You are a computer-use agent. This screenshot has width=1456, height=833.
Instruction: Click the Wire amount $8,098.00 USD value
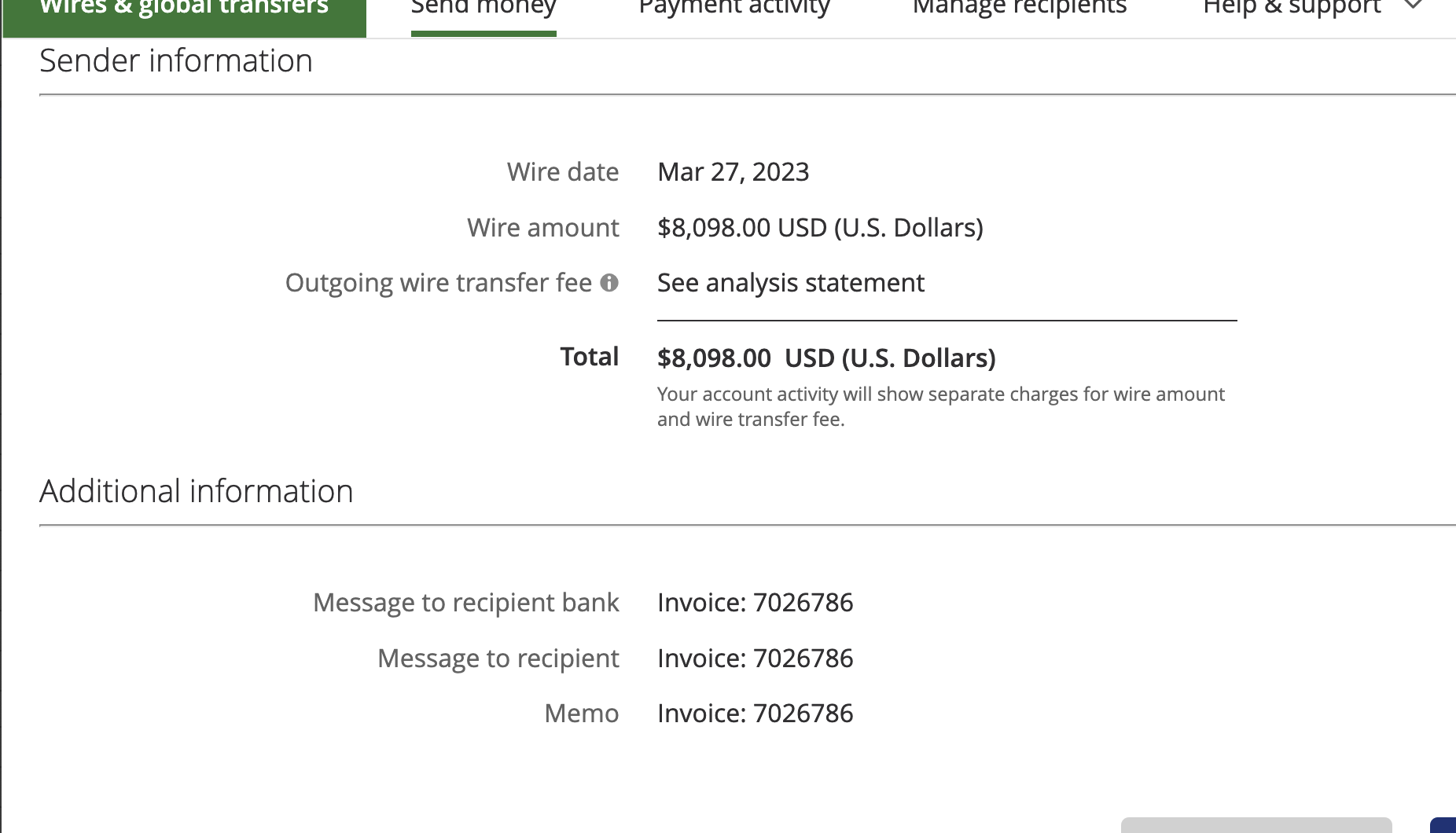pyautogui.click(x=820, y=228)
